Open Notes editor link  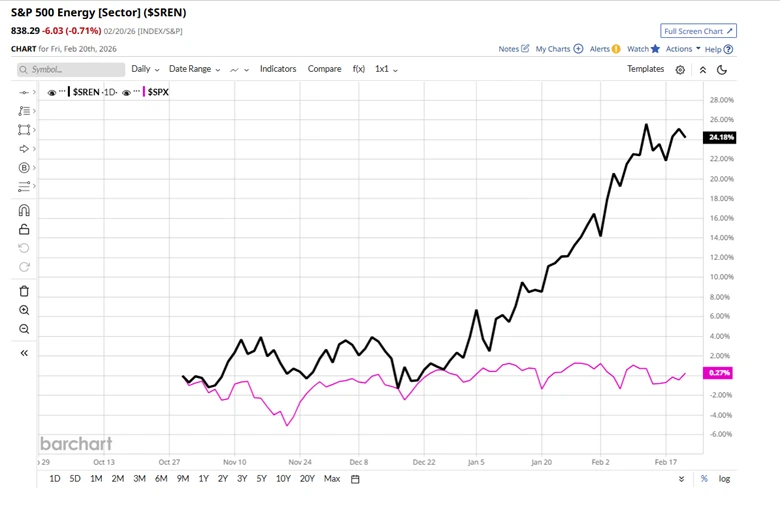pos(514,49)
